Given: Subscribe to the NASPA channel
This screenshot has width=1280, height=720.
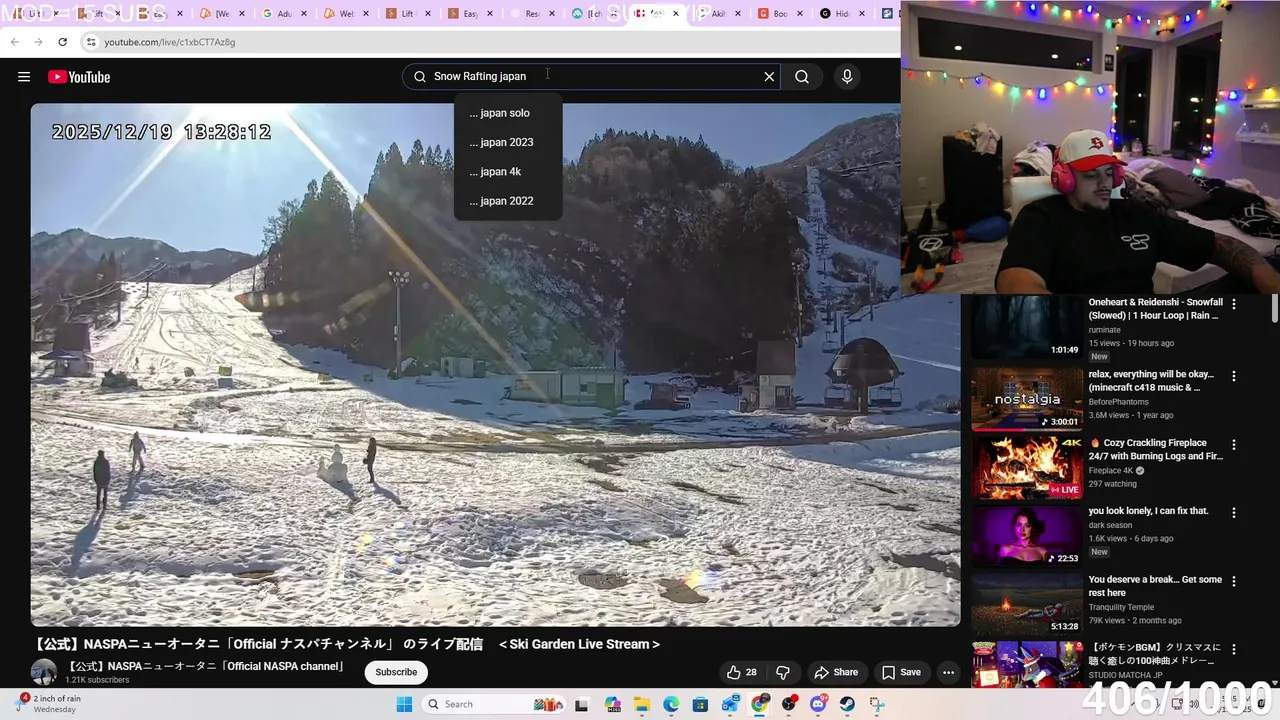Looking at the screenshot, I should pos(396,672).
